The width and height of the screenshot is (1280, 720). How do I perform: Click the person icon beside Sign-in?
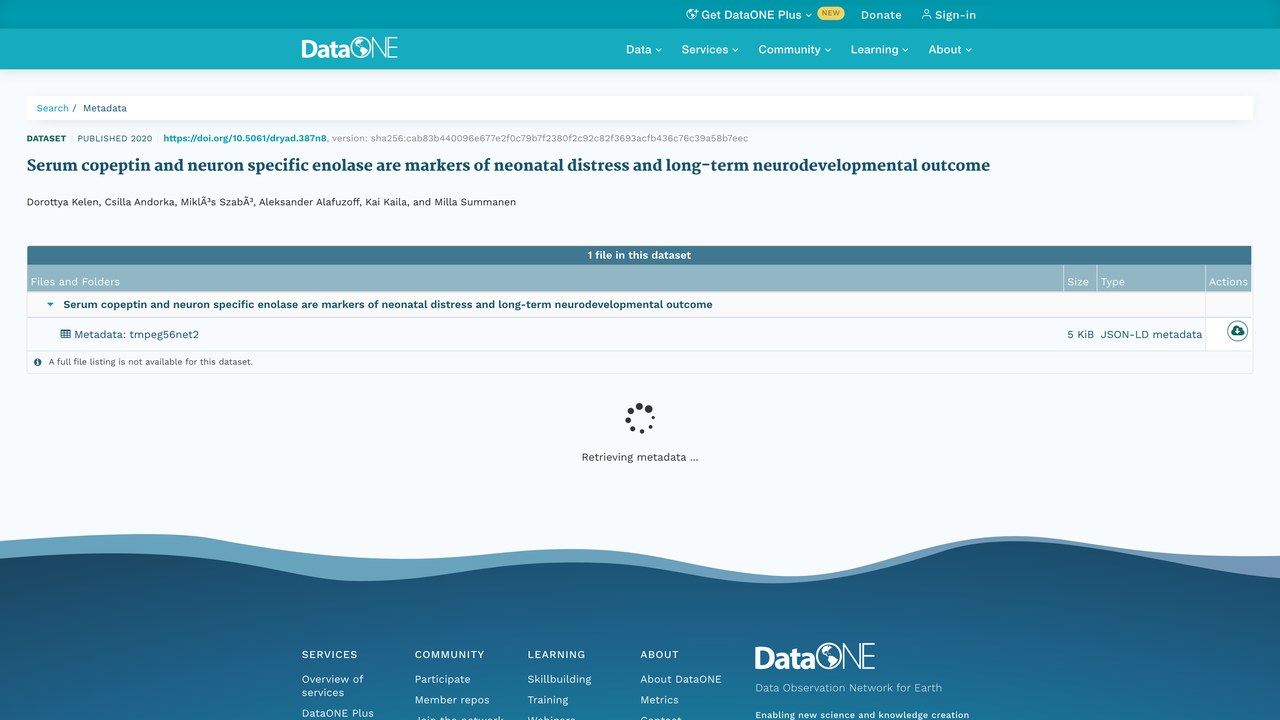[926, 14]
